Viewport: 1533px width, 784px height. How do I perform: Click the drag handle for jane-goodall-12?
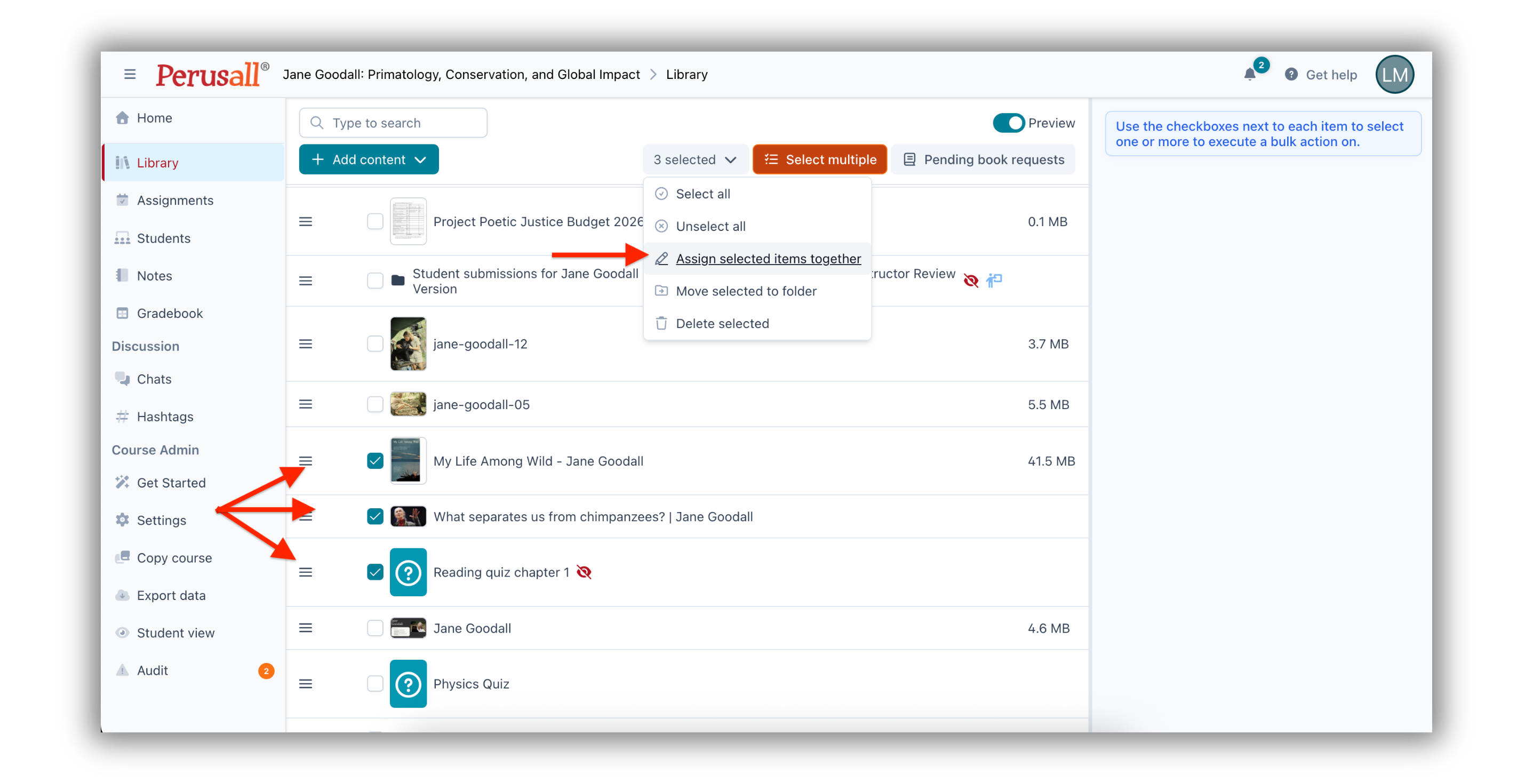[x=305, y=344]
